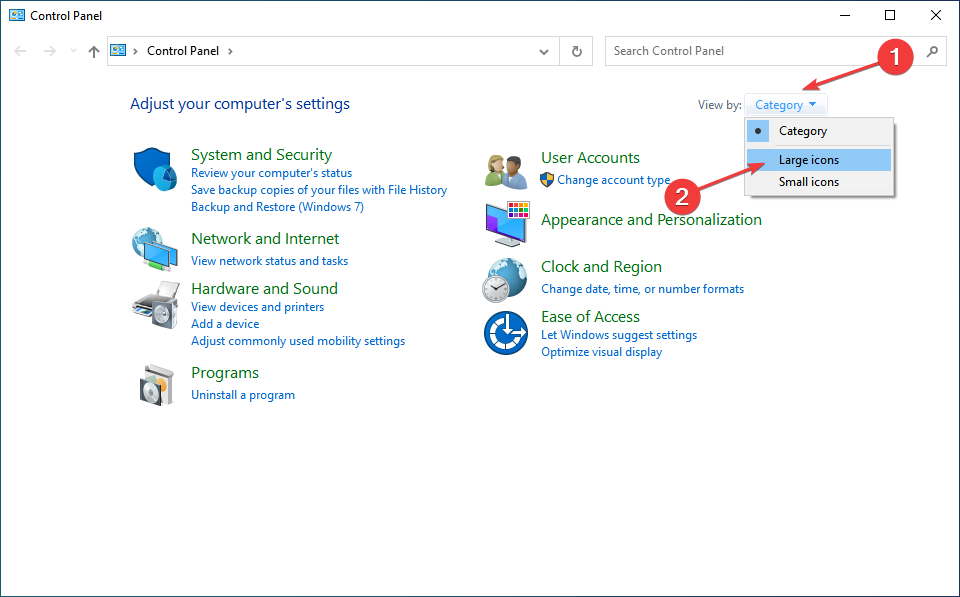Click the Network and Internet globe icon
This screenshot has width=960, height=597.
coord(155,248)
